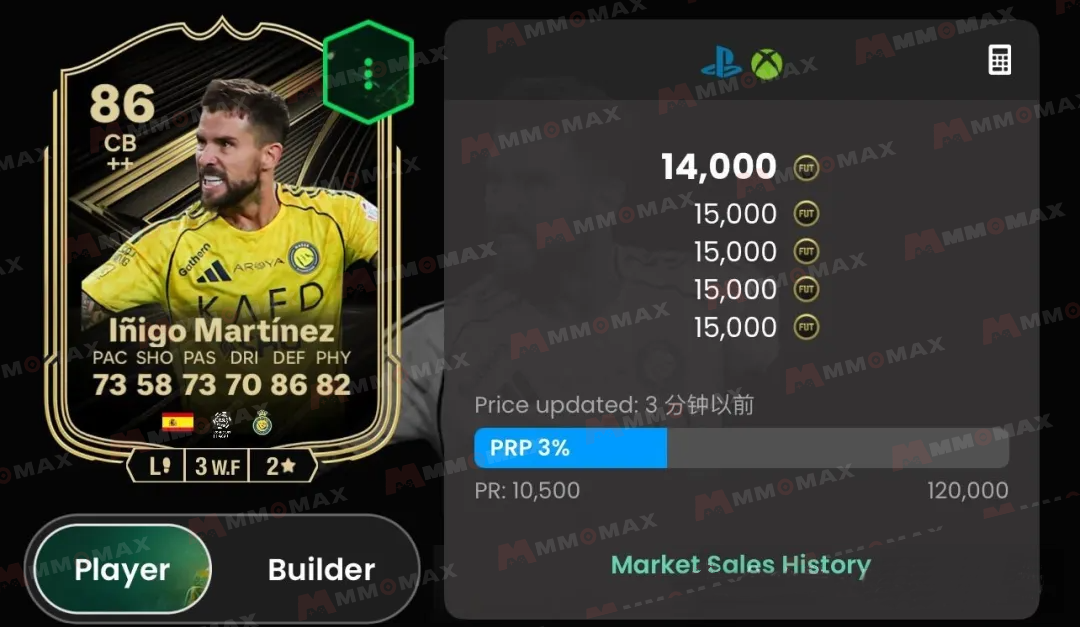Screen dimensions: 1080x627
Task: Open the green hexagon three-dot menu
Action: pyautogui.click(x=368, y=72)
